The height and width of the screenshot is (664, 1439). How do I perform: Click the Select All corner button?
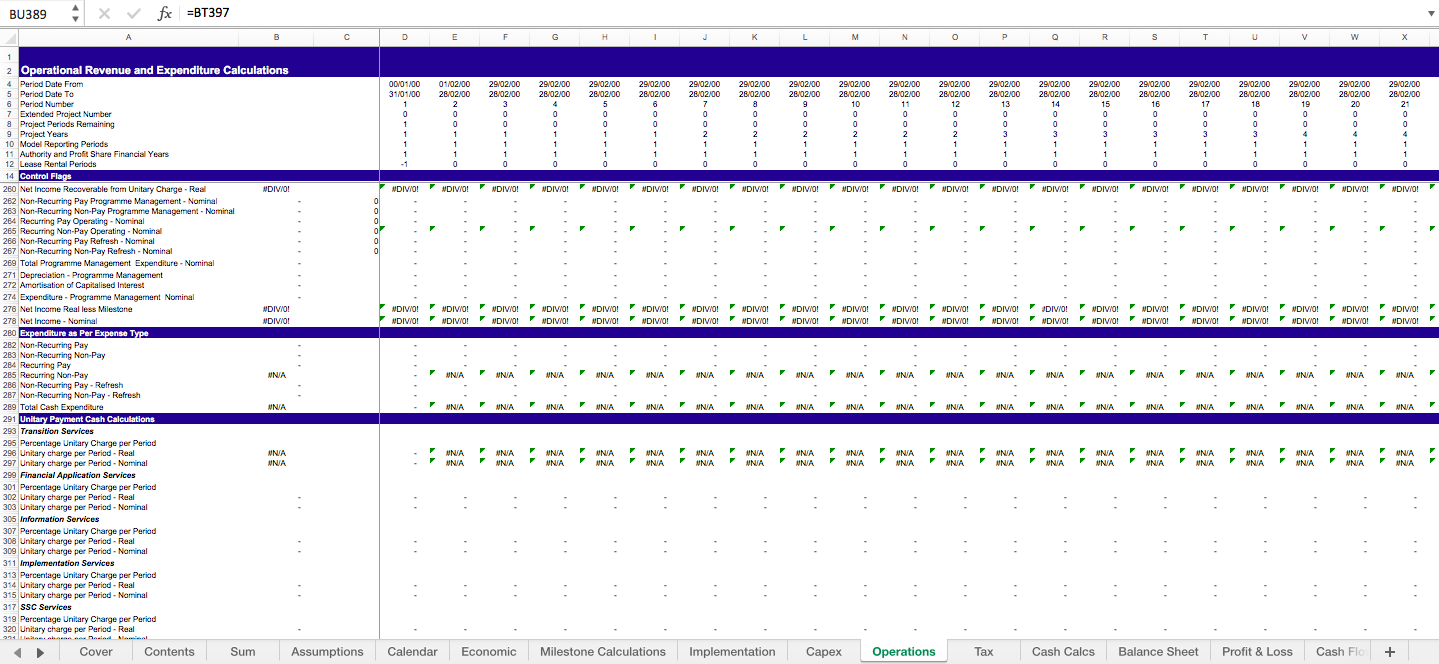[x=9, y=37]
